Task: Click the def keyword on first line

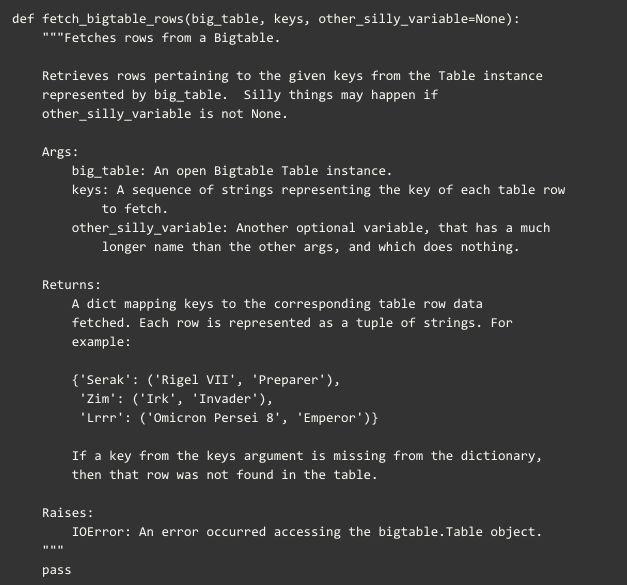Action: point(23,19)
